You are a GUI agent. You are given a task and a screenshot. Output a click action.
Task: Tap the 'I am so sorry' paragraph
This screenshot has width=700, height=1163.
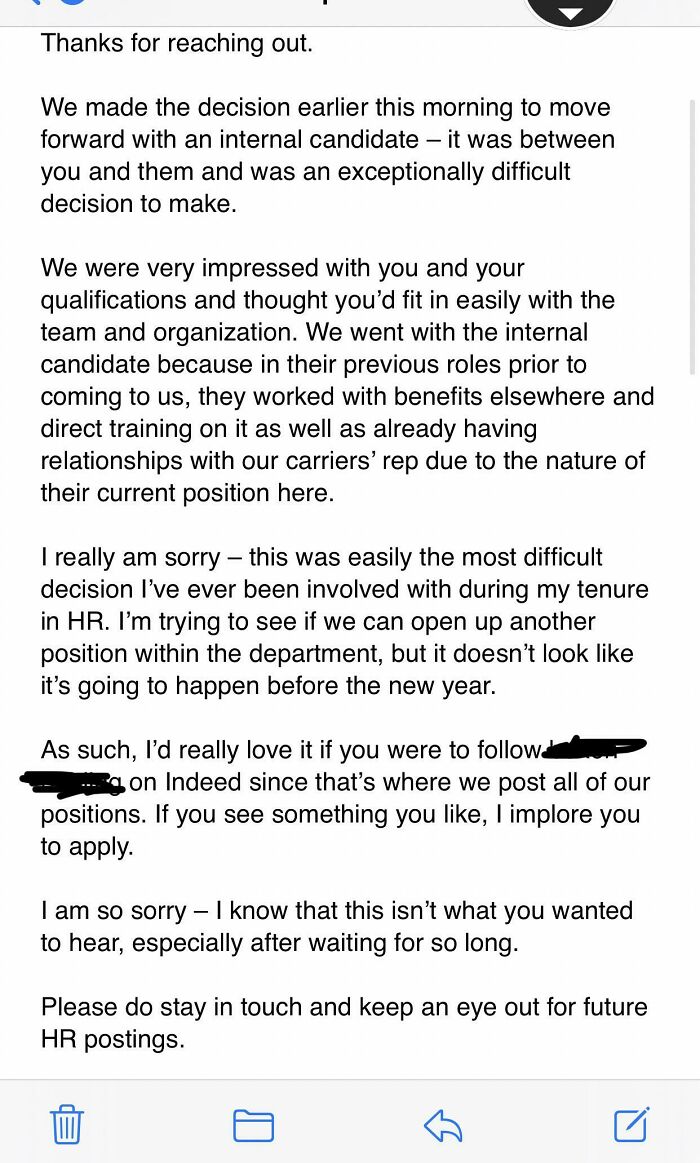(337, 926)
